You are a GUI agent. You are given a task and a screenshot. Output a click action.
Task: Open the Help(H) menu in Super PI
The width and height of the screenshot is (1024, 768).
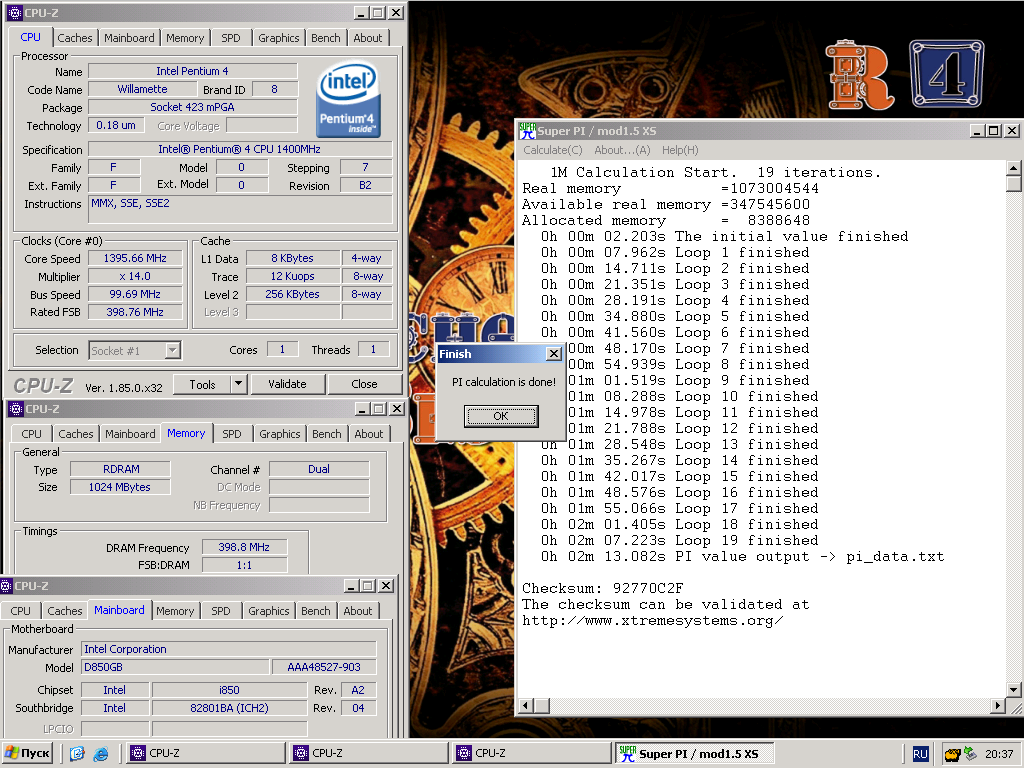[680, 150]
